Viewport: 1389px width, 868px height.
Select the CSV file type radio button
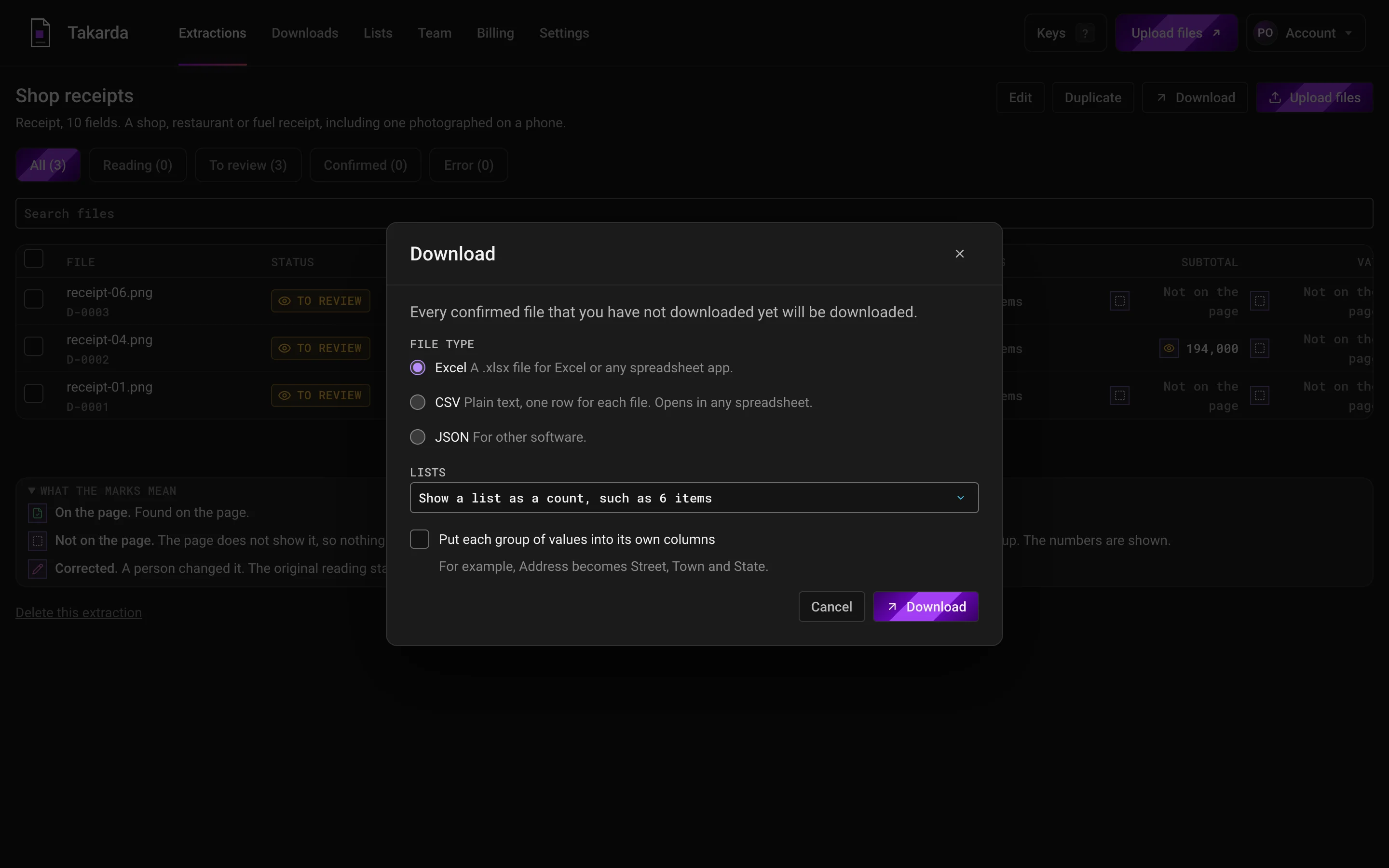[x=418, y=403]
